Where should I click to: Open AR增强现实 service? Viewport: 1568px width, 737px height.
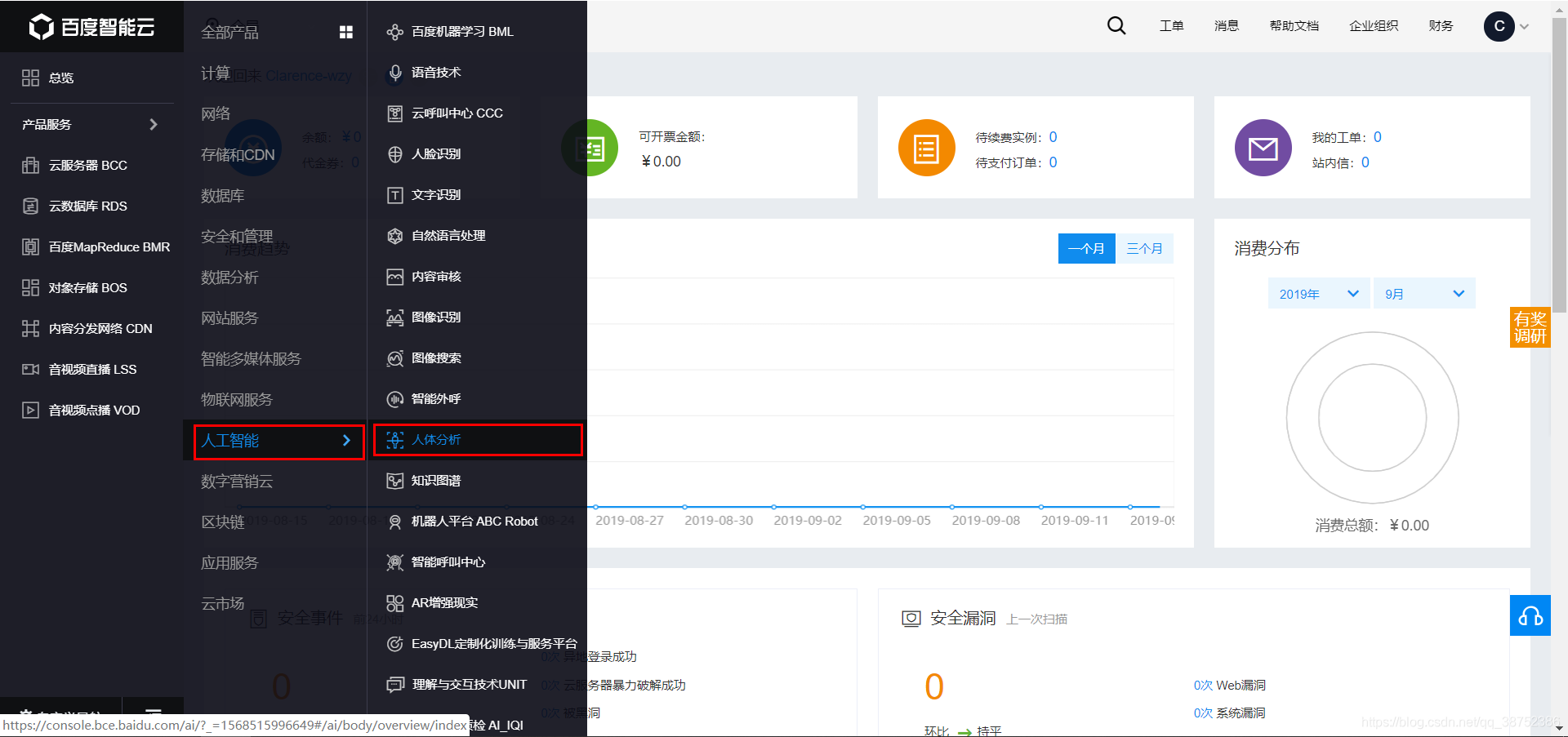(x=433, y=603)
